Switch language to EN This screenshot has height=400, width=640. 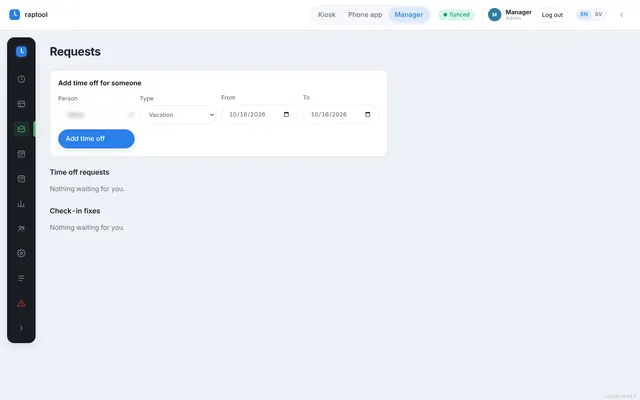coord(584,14)
